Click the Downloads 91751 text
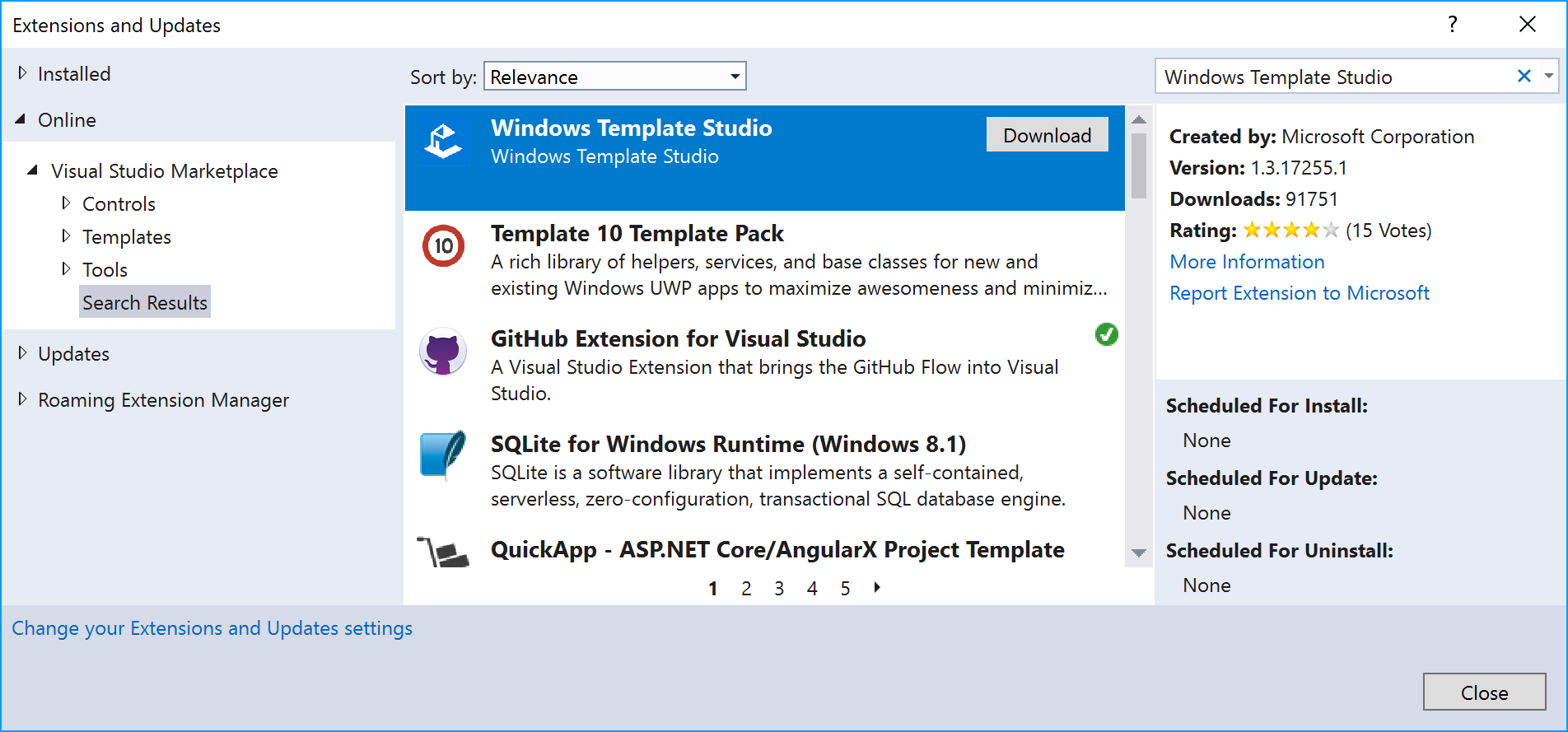Screen dimensions: 1568x732 (1253, 199)
